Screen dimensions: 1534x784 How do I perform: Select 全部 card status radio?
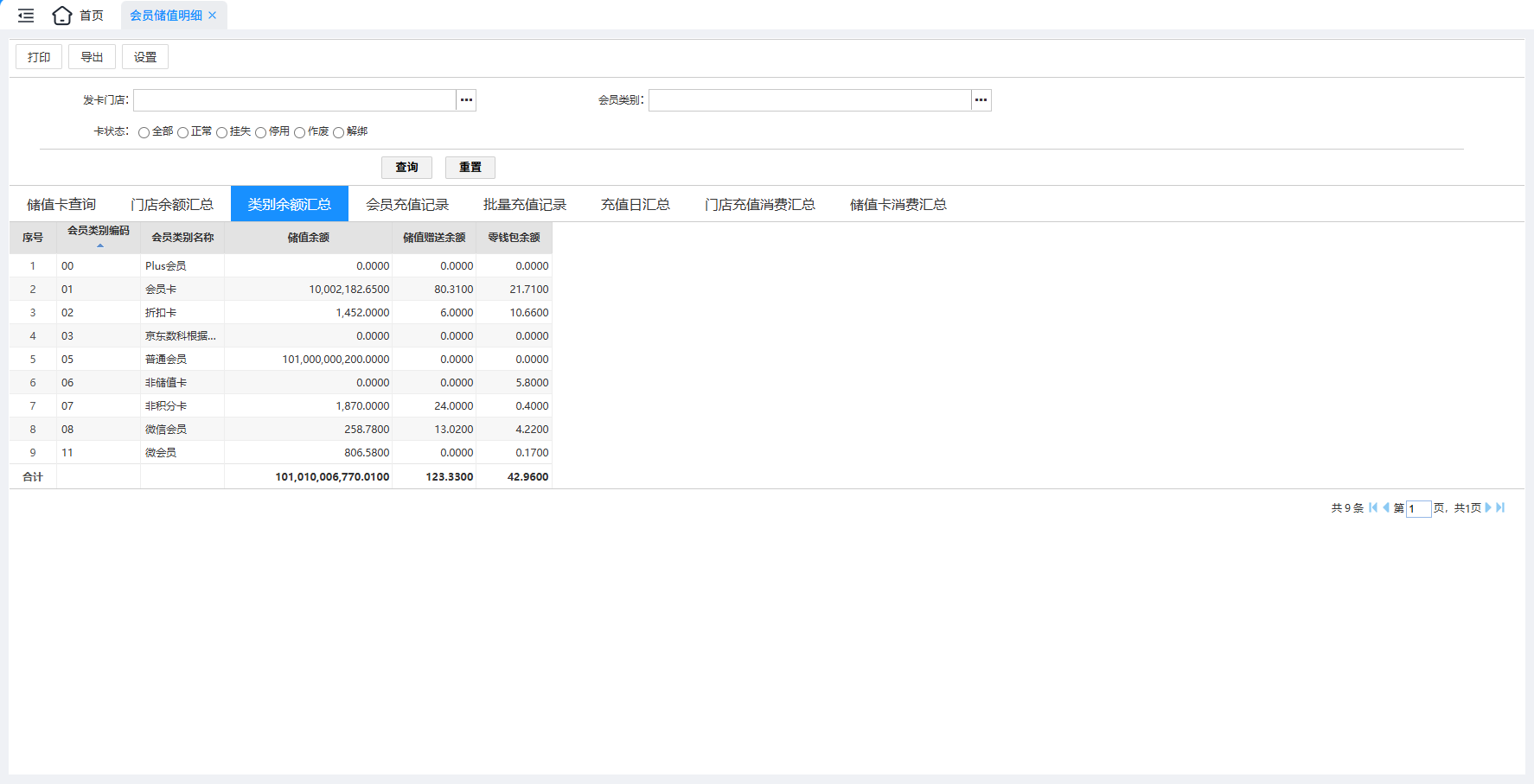coord(144,132)
